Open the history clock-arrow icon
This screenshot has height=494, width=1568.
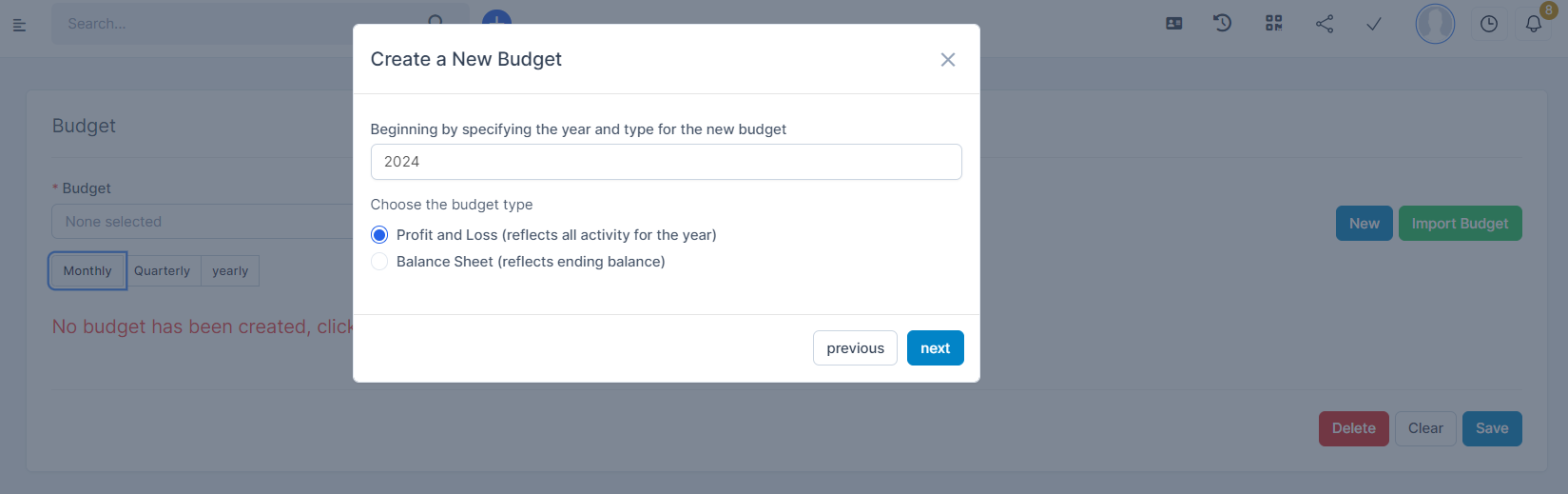(1223, 24)
